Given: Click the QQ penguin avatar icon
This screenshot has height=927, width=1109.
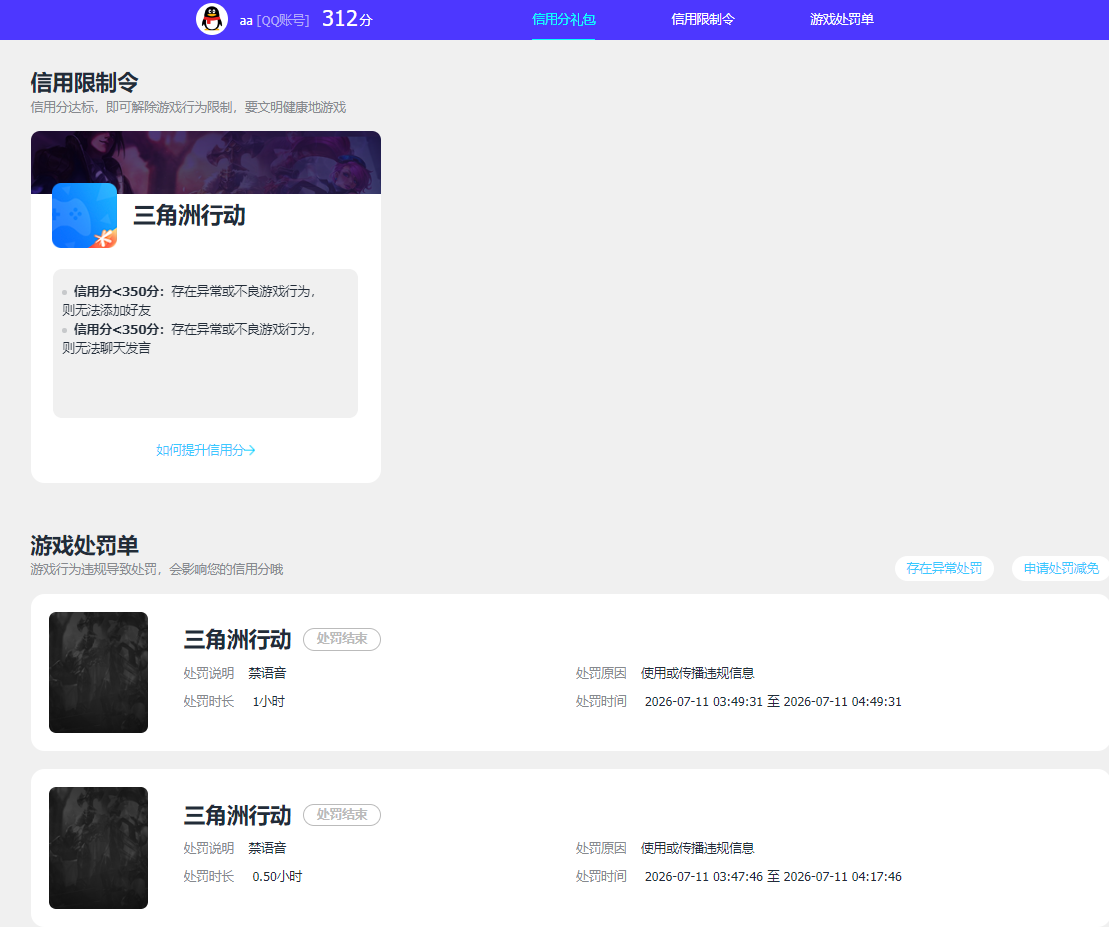Looking at the screenshot, I should coord(211,19).
